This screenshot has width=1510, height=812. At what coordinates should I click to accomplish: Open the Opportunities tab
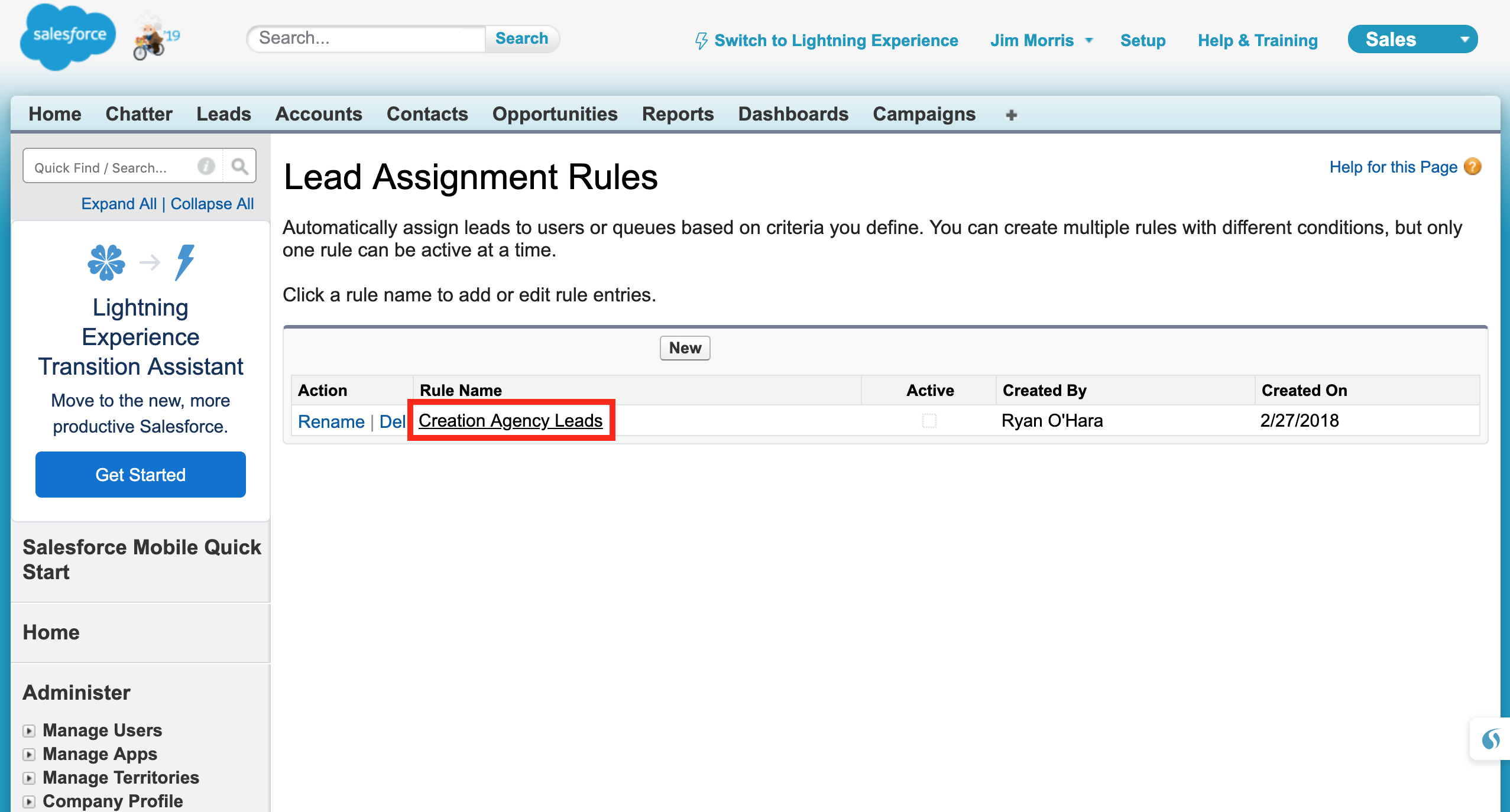[x=555, y=114]
